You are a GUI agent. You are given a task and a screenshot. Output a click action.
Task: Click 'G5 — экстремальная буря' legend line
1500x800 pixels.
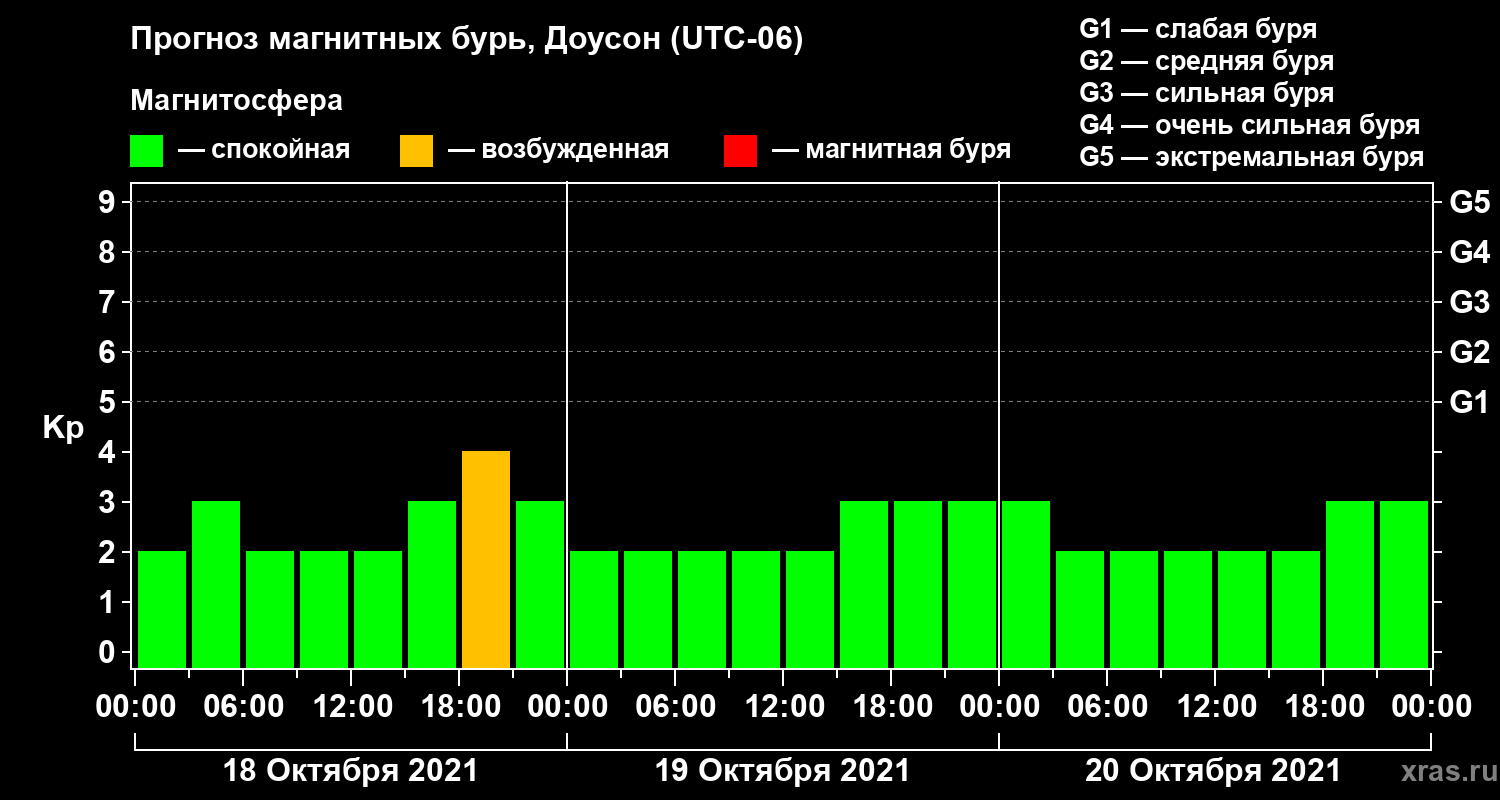coord(1252,158)
